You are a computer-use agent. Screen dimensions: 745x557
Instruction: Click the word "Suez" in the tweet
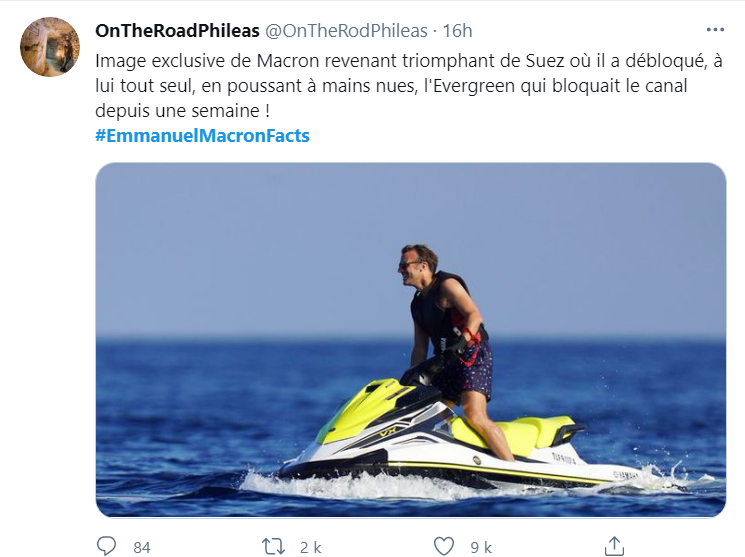540,60
